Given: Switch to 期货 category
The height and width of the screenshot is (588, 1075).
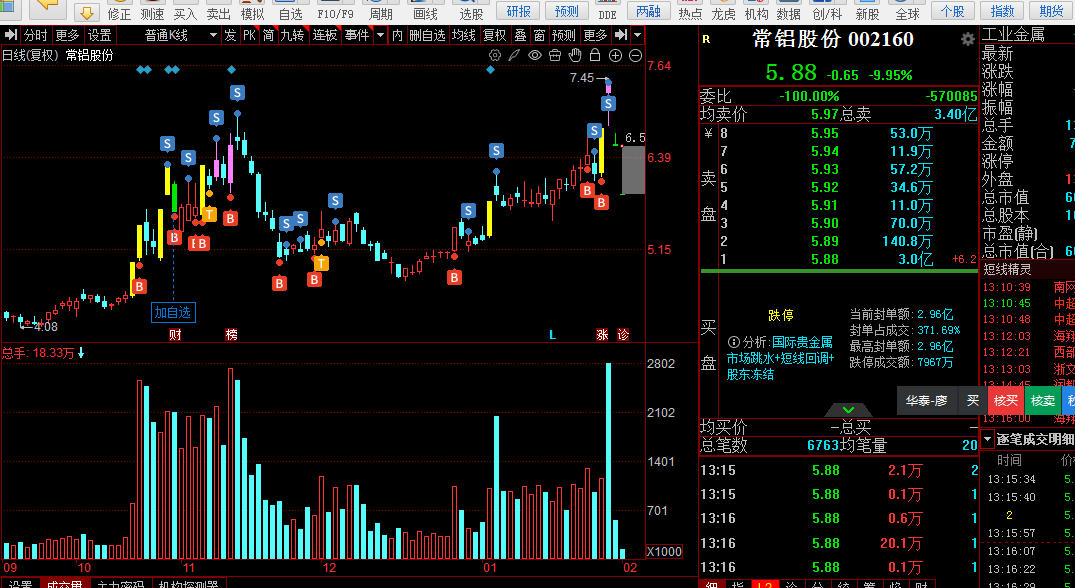Looking at the screenshot, I should point(1052,11).
